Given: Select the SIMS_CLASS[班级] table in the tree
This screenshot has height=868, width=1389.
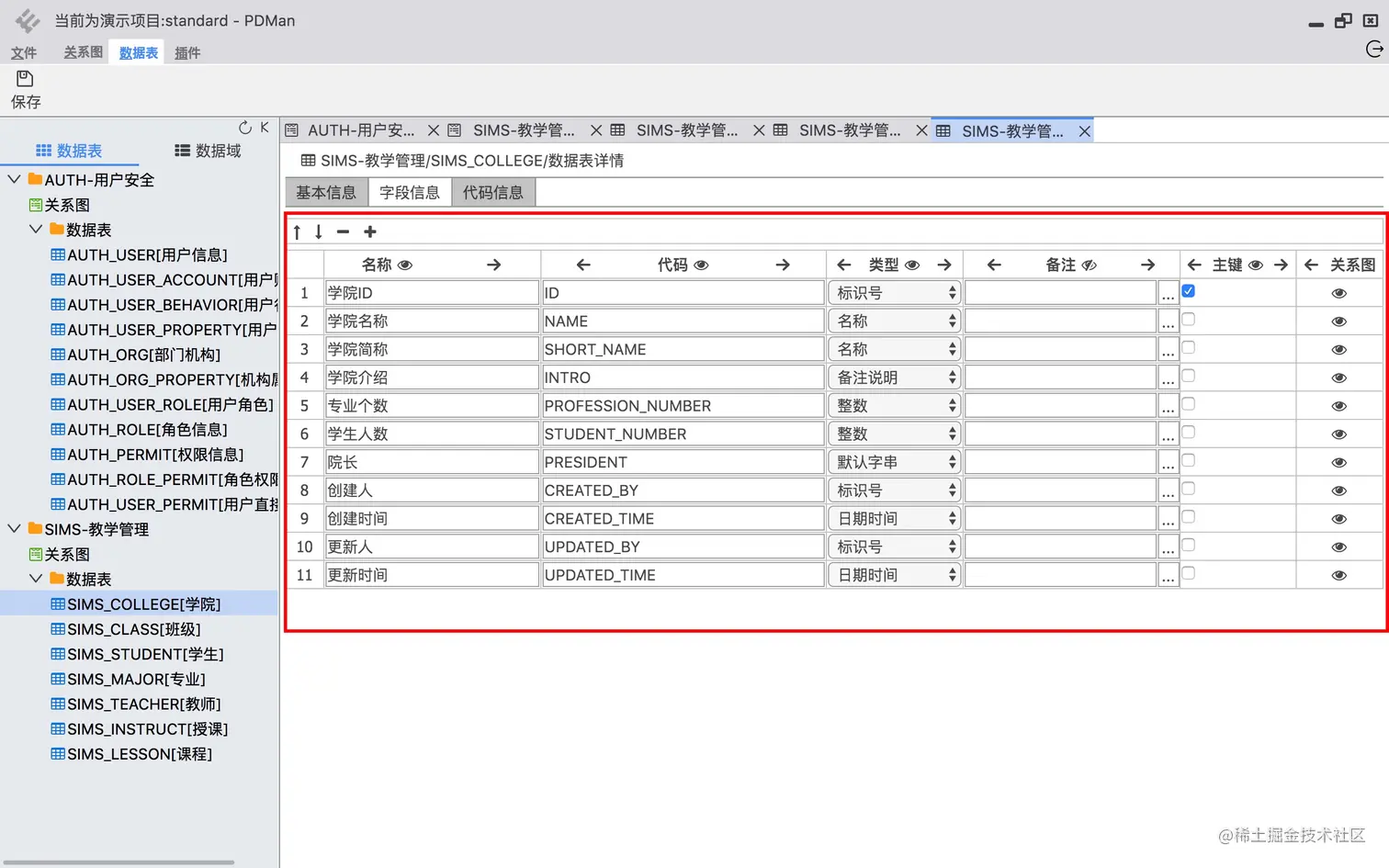Looking at the screenshot, I should [126, 629].
